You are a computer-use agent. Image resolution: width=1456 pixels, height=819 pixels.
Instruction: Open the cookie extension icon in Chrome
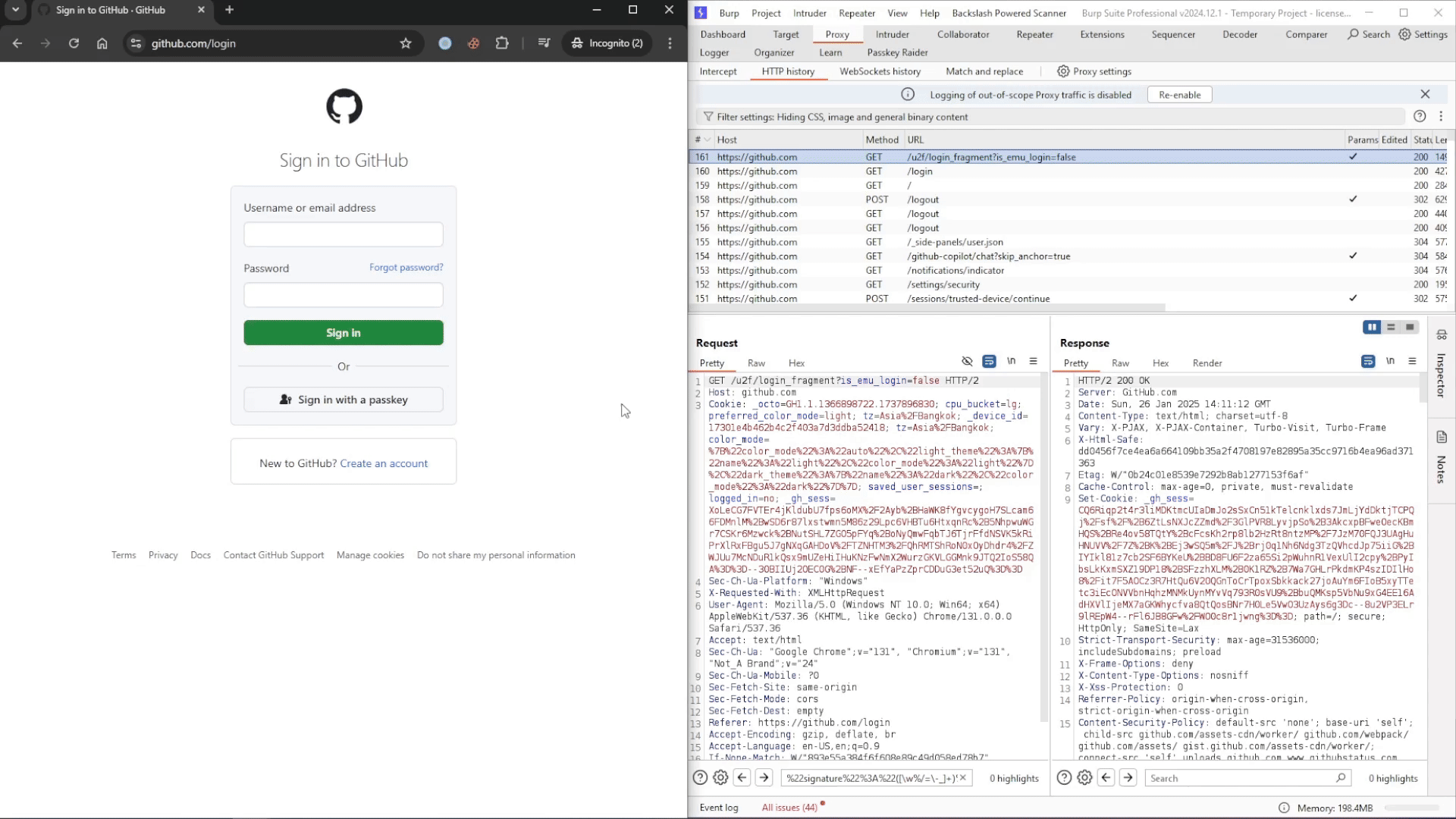pyautogui.click(x=473, y=43)
